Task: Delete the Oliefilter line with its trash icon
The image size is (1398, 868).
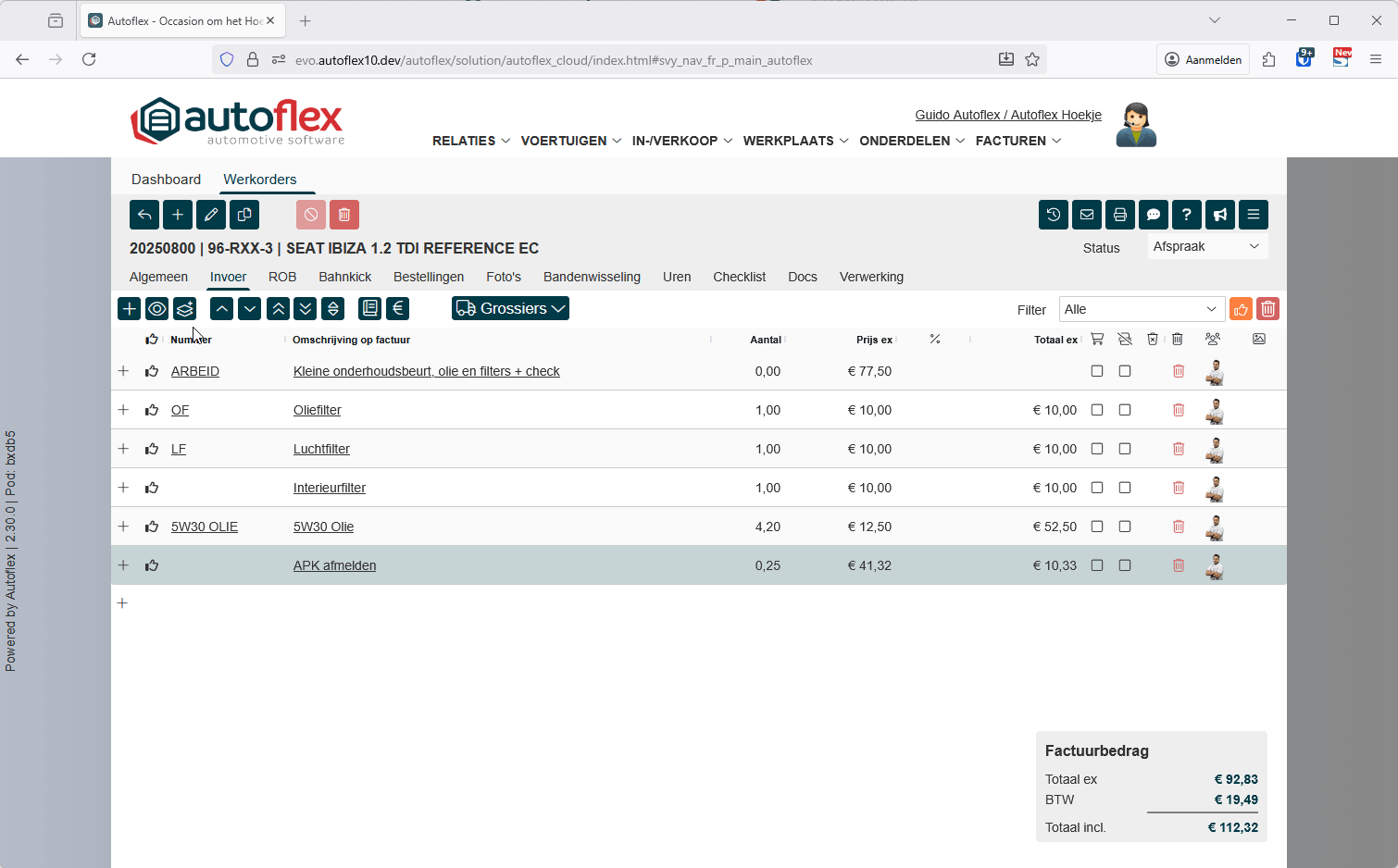Action: 1179,410
